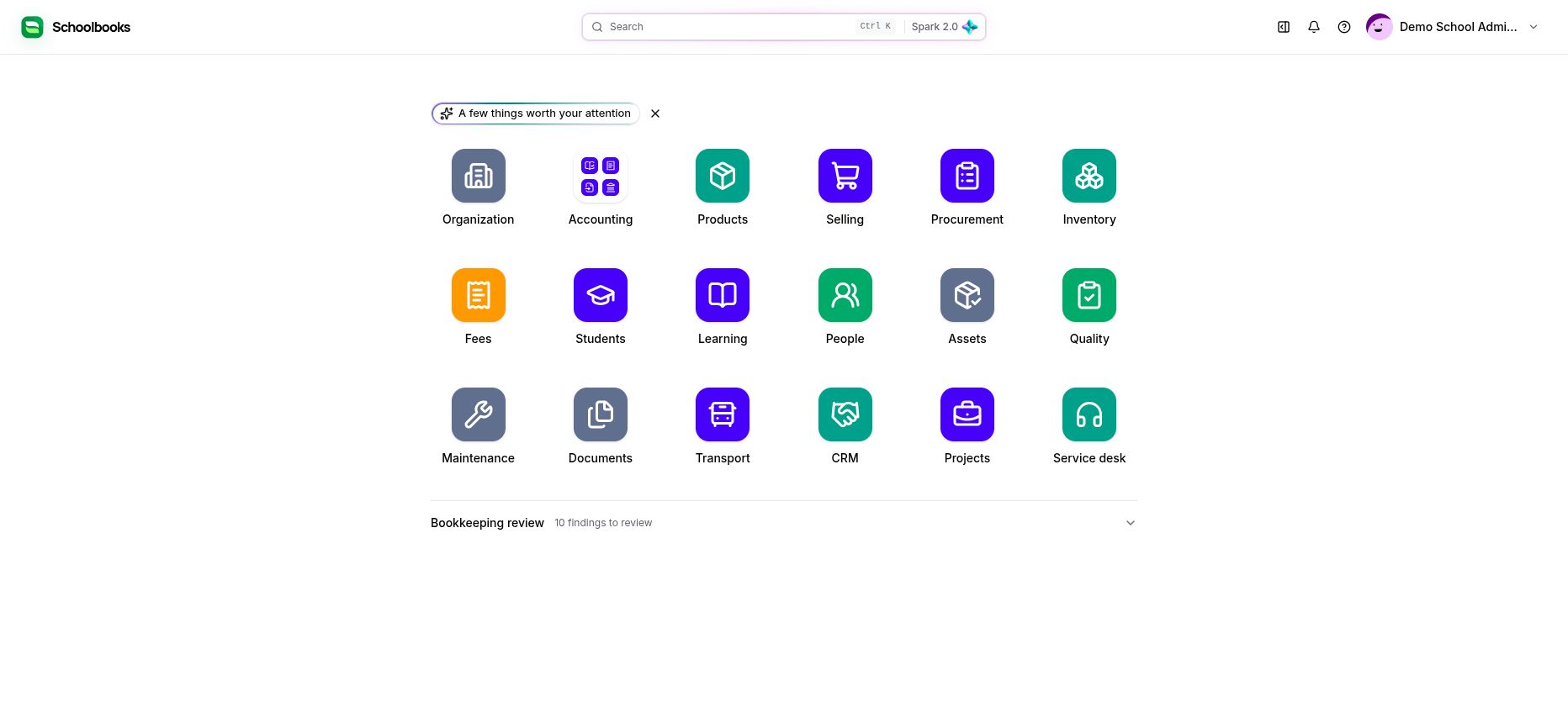Go to the Students module
This screenshot has height=723, width=1568.
pos(601,295)
